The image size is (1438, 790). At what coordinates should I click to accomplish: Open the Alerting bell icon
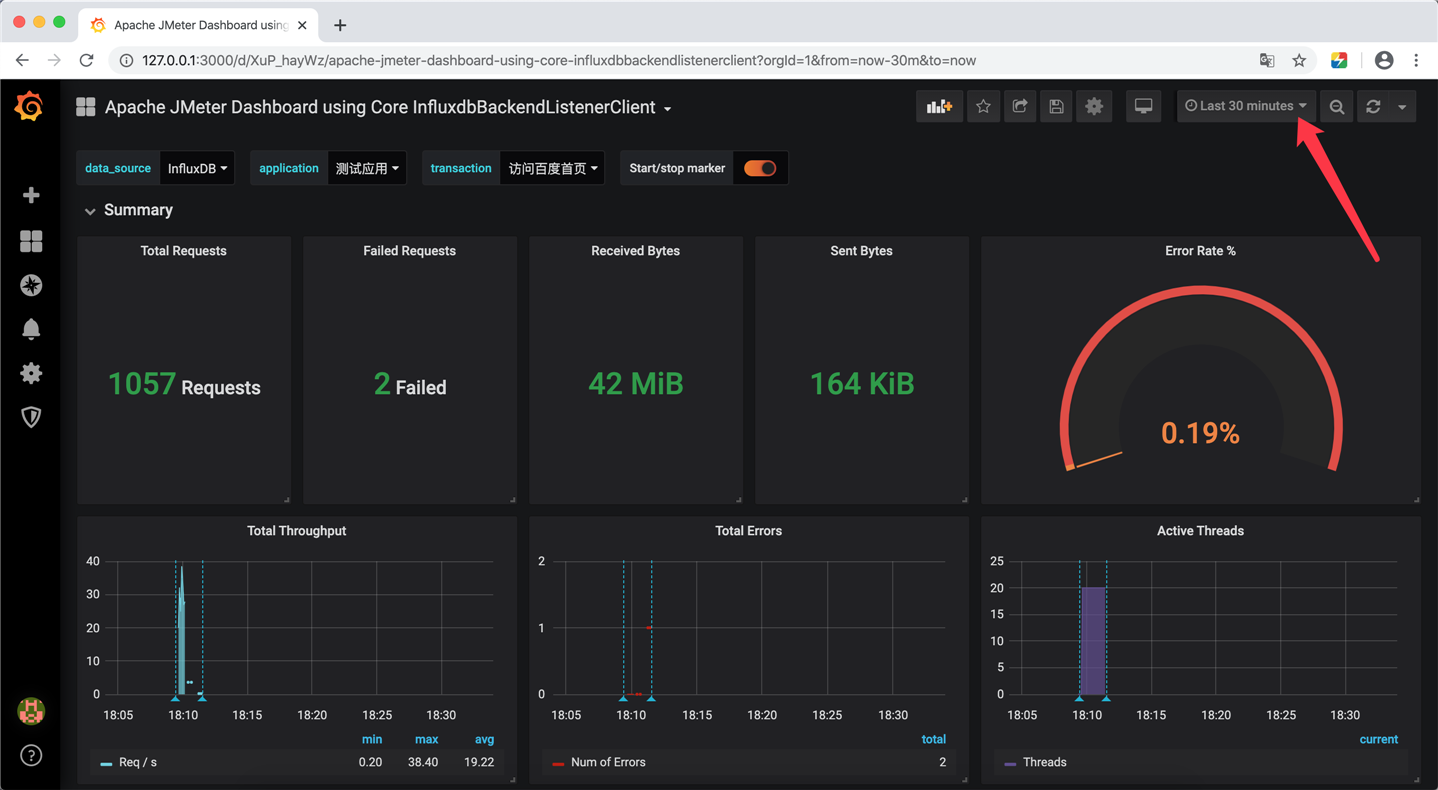pos(31,329)
